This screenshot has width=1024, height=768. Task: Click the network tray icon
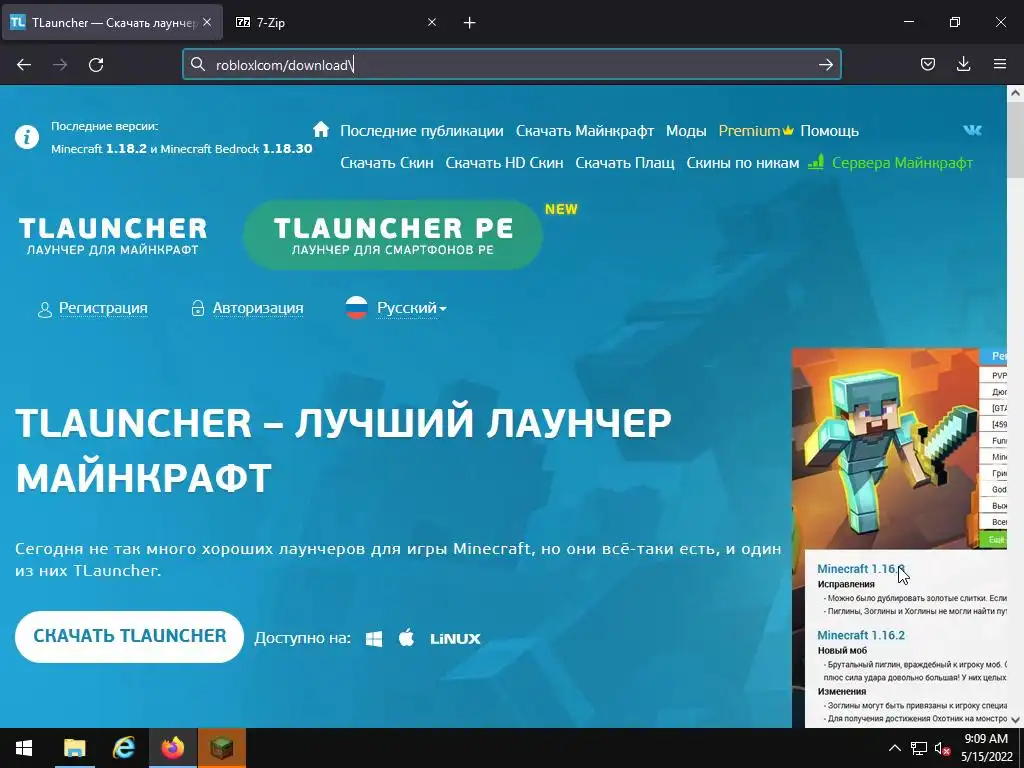coord(919,748)
